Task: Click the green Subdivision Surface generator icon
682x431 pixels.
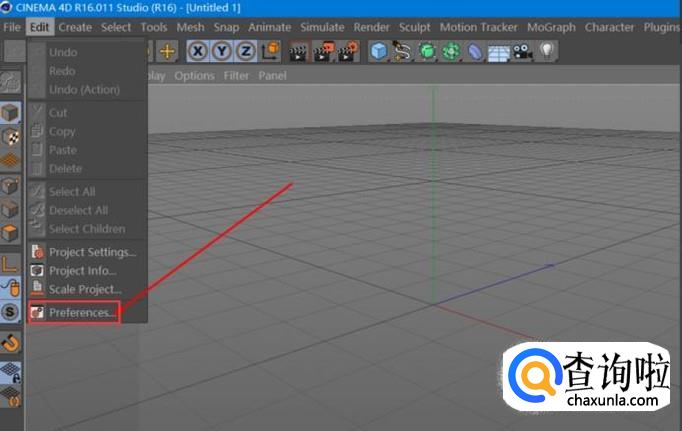Action: (x=427, y=51)
